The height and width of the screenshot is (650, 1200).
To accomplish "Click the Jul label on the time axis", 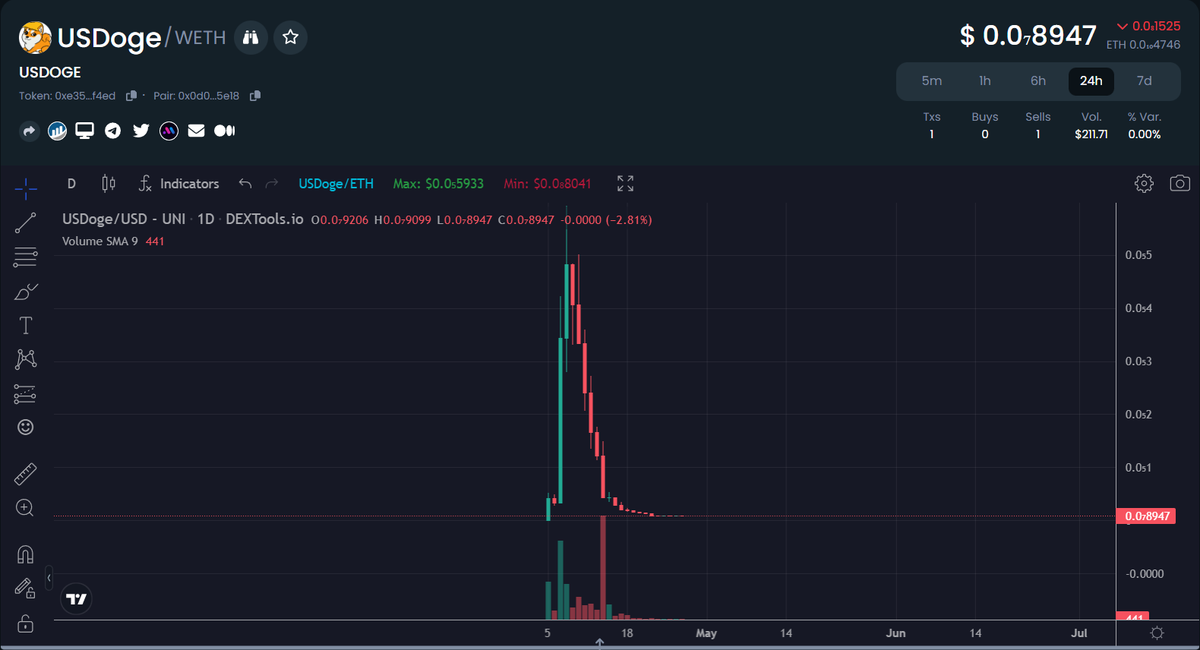I will click(1079, 633).
